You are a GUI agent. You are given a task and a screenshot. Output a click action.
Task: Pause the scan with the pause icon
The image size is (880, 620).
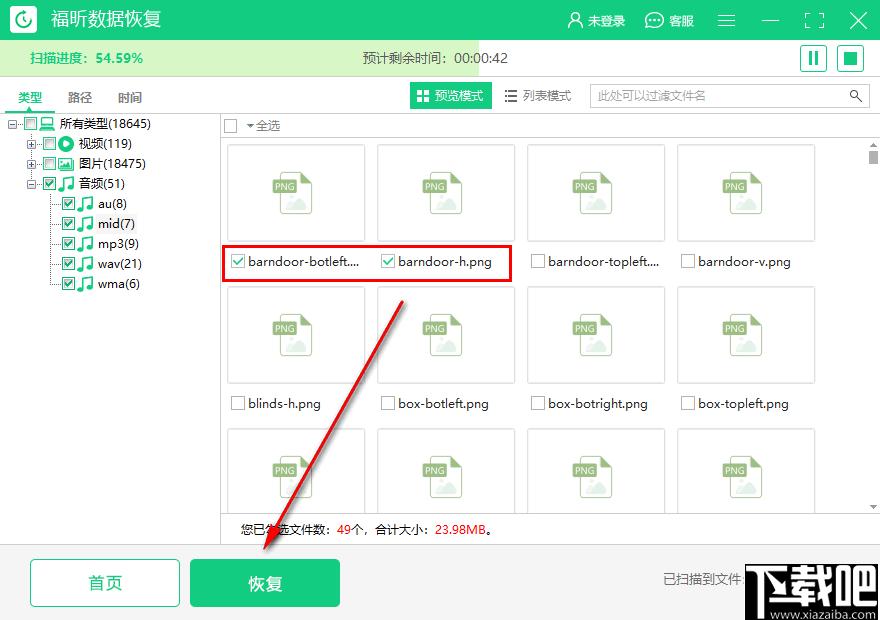[x=813, y=58]
